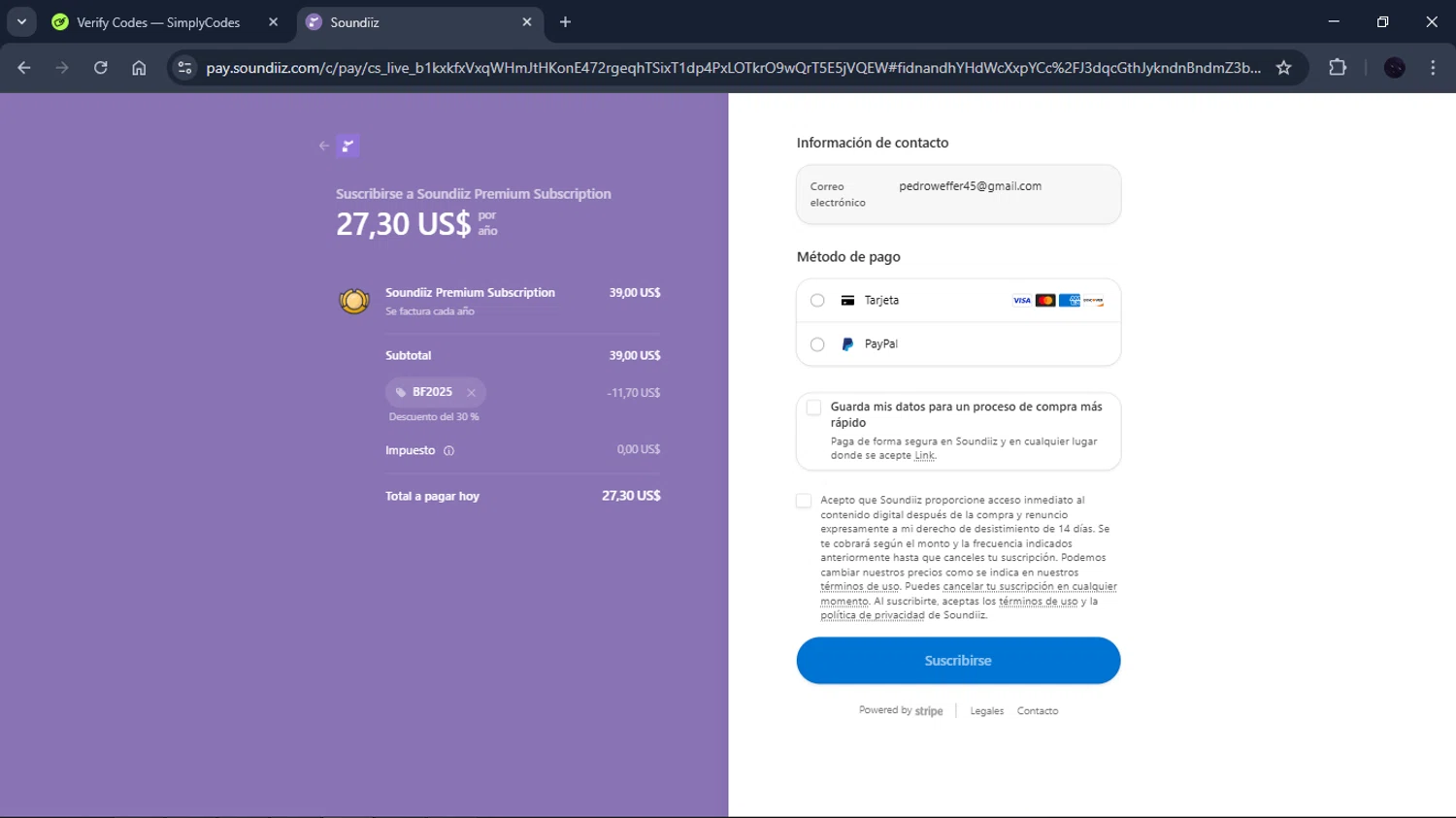Click the BF2025 coupon tag icon
This screenshot has width=1456, height=818.
(x=401, y=393)
